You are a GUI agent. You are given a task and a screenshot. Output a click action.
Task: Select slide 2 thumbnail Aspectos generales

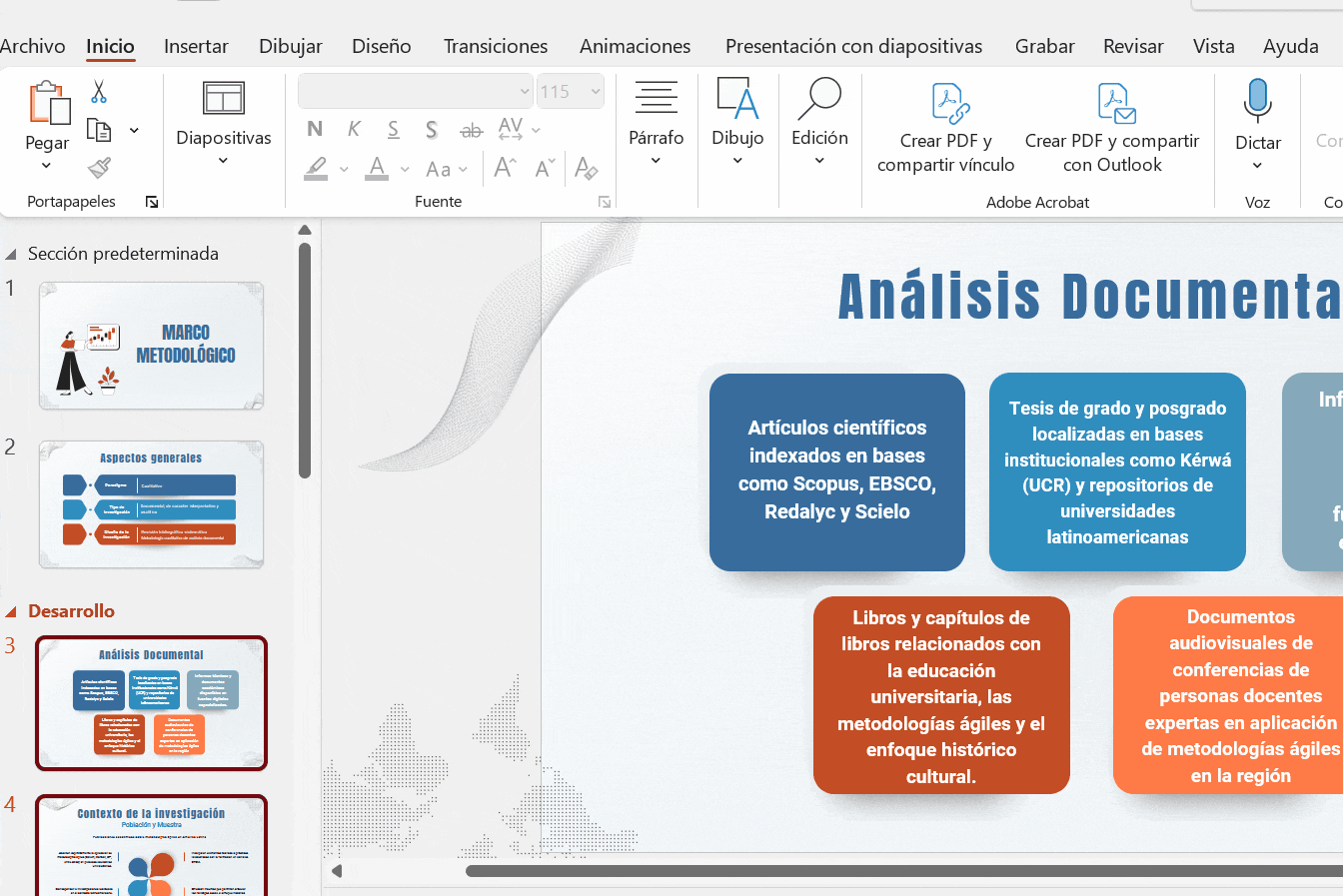point(151,504)
